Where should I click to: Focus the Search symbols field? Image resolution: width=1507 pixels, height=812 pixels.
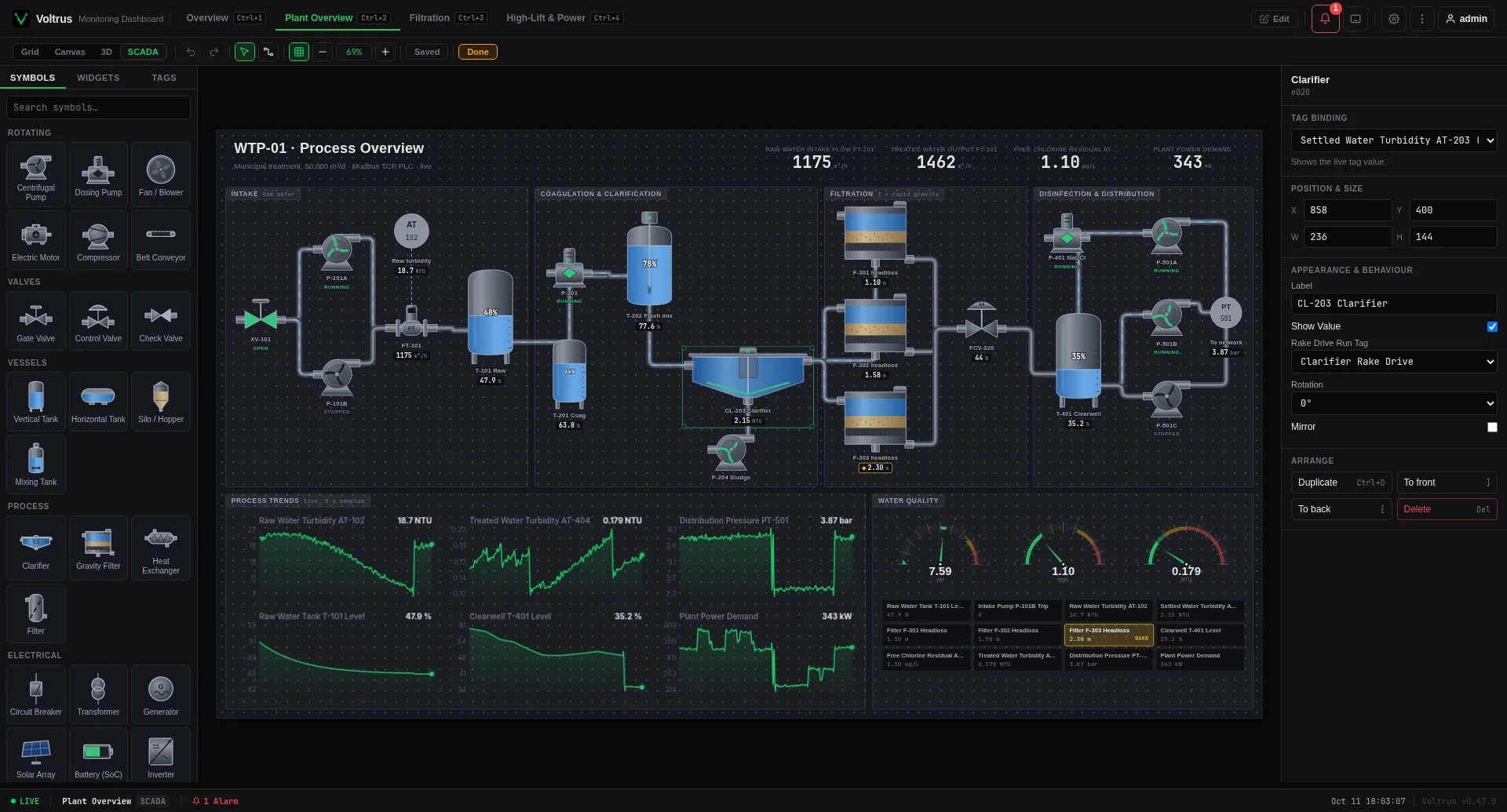point(98,107)
